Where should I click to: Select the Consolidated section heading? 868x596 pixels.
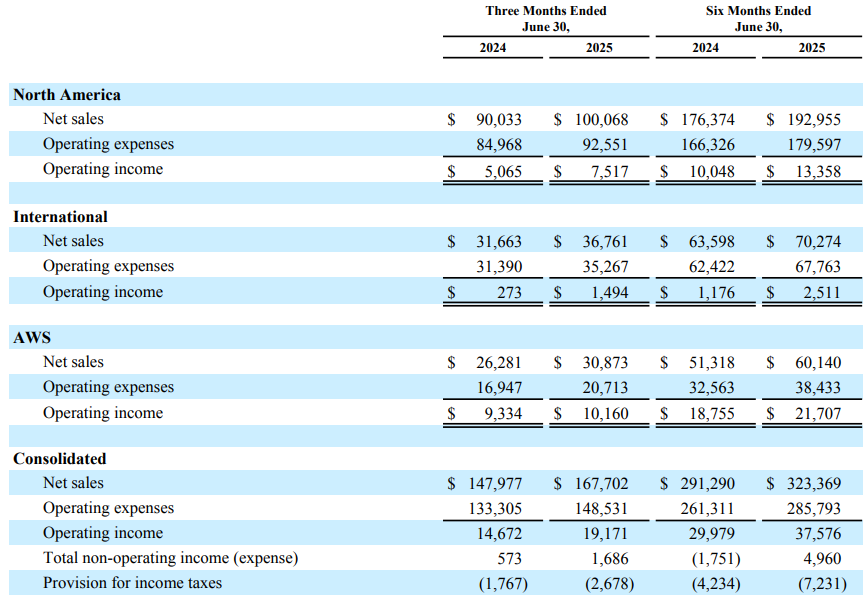pyautogui.click(x=60, y=459)
